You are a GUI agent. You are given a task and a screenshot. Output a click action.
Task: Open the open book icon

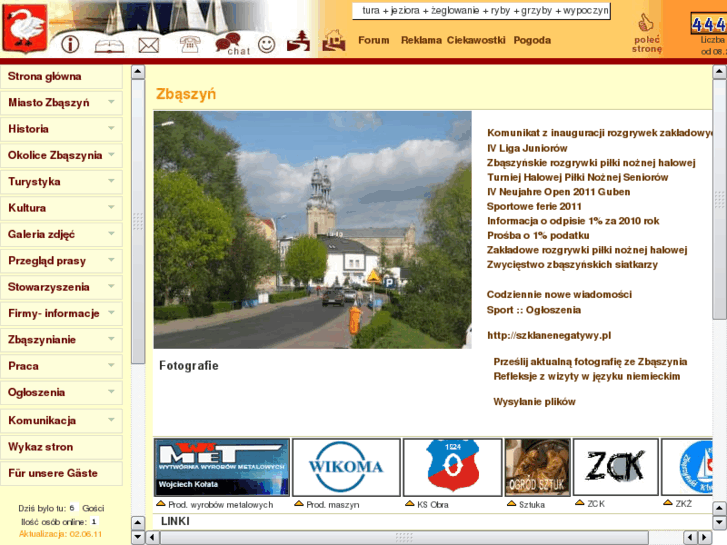[109, 45]
